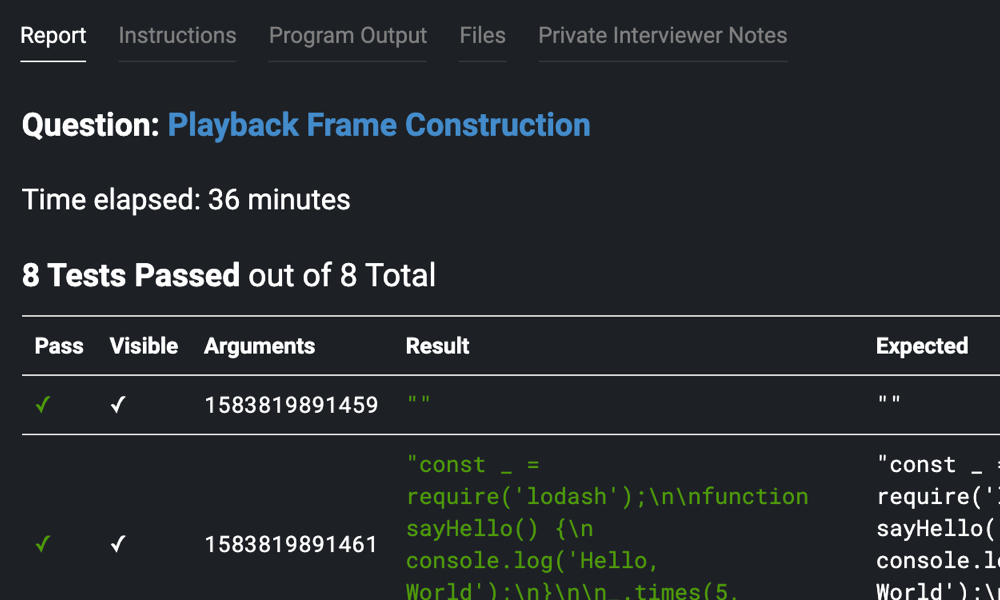Switch to the Program Output tab

pos(347,36)
